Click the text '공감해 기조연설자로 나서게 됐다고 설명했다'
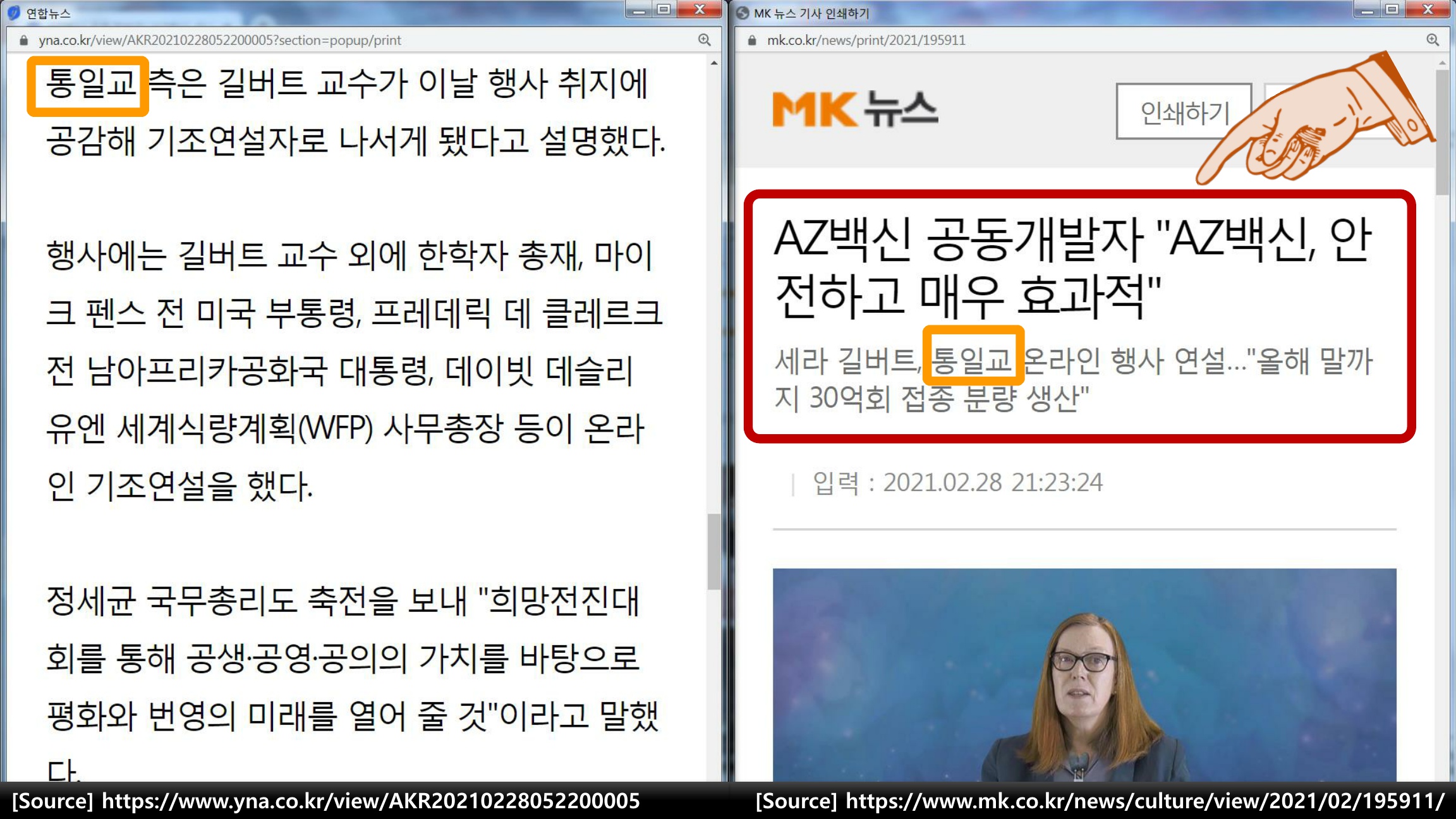 pos(356,140)
